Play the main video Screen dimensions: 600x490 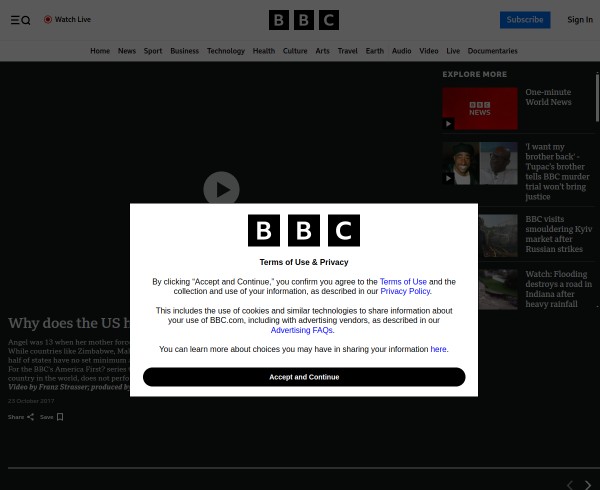click(x=221, y=189)
